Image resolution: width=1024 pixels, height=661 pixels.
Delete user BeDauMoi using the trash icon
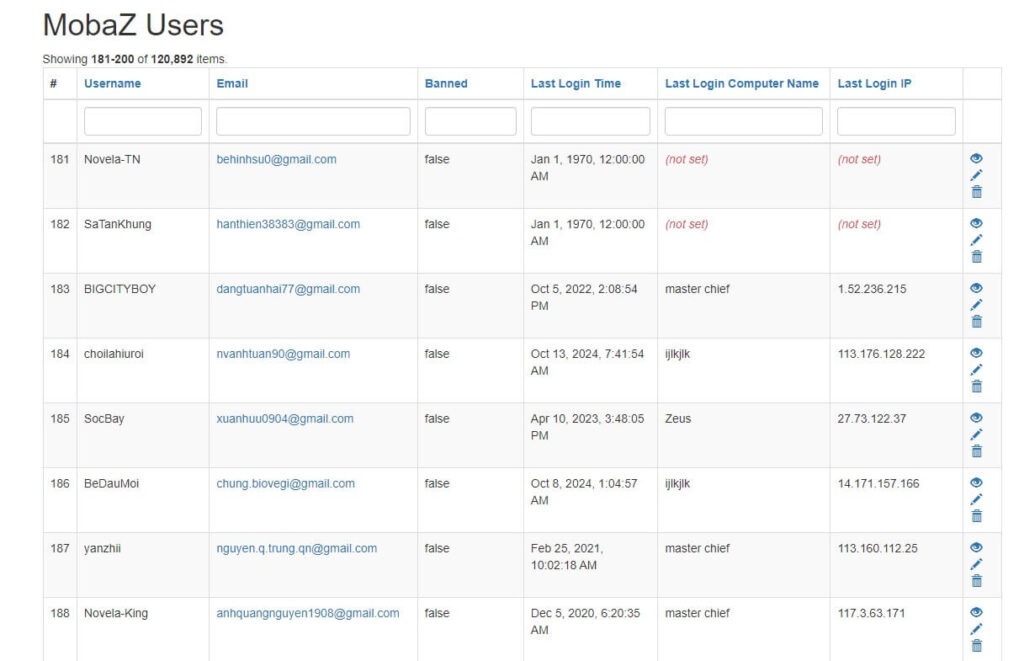[x=976, y=516]
